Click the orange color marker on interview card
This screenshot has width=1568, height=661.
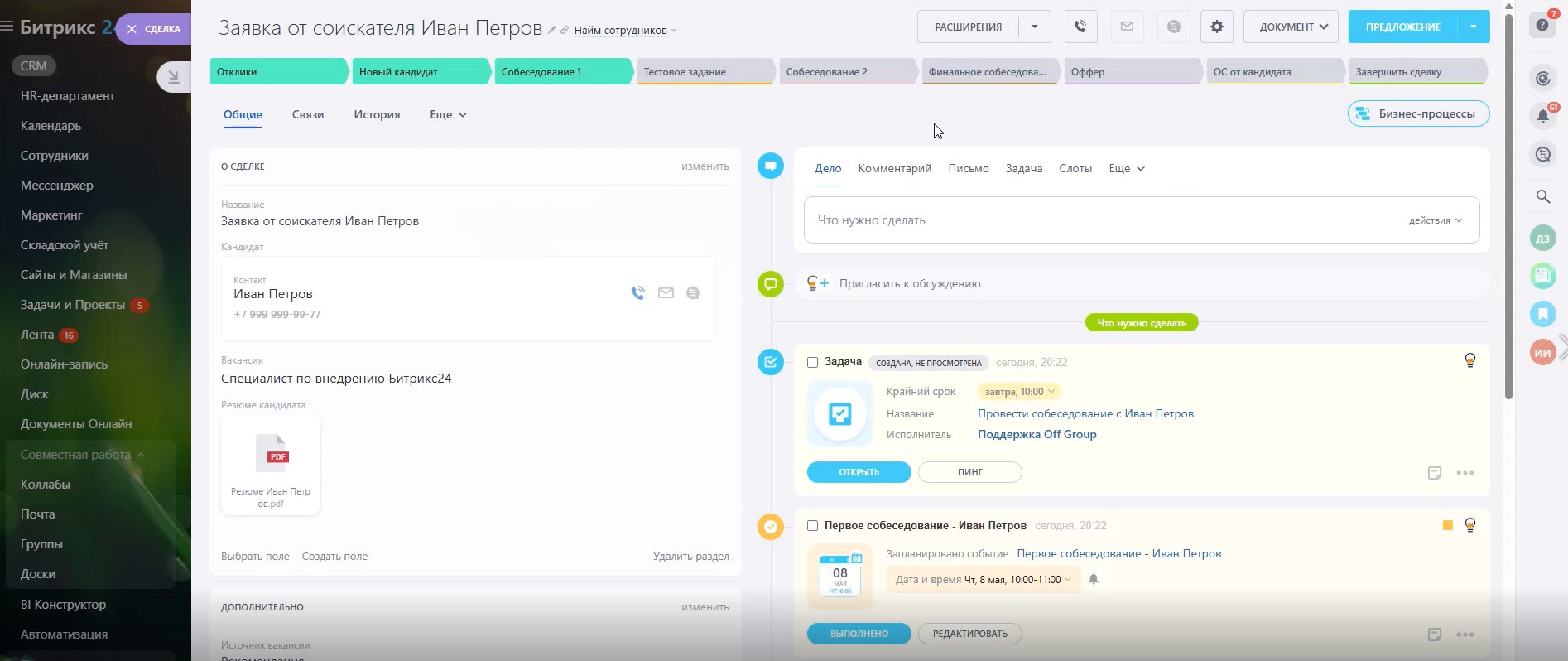[1447, 525]
